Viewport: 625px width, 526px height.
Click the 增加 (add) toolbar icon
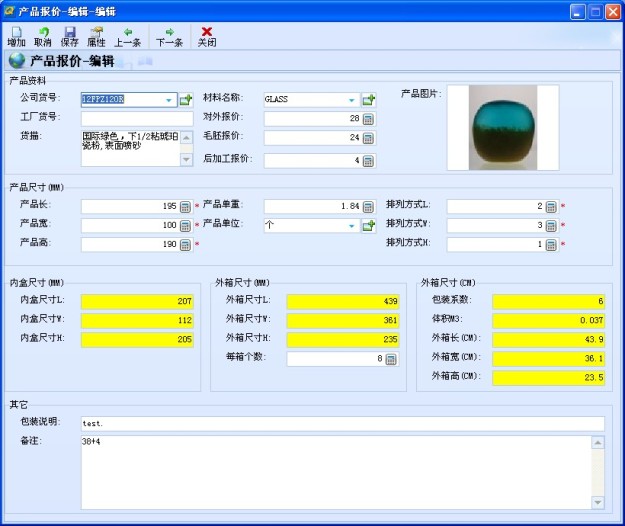[x=16, y=37]
